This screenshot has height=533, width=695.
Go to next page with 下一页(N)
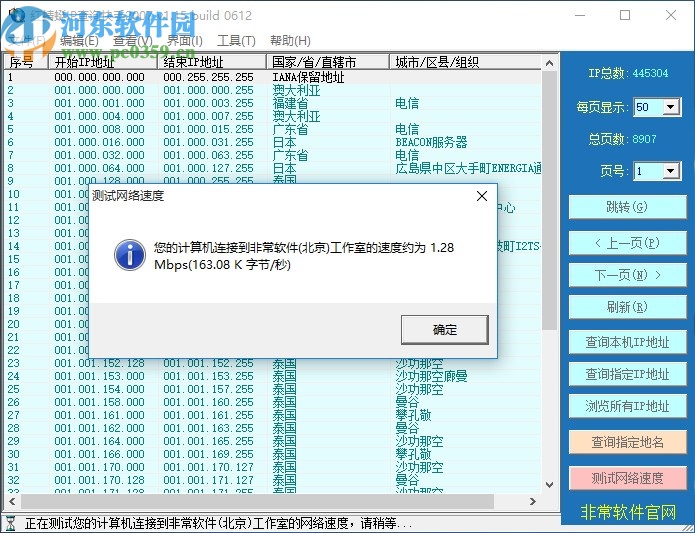pyautogui.click(x=627, y=275)
